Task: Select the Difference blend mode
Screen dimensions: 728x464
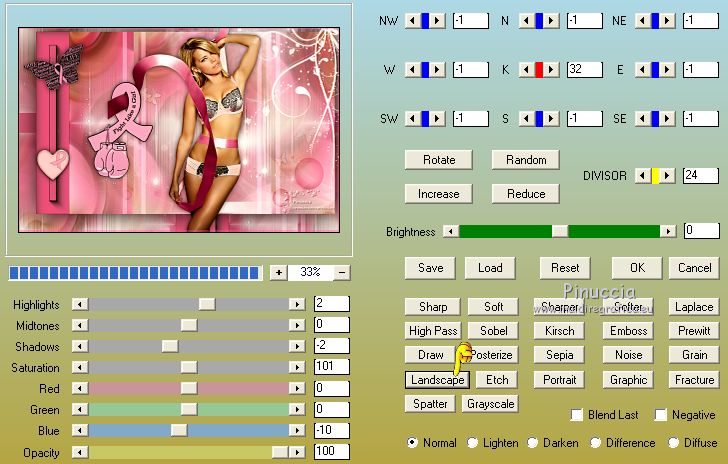Action: tap(596, 443)
